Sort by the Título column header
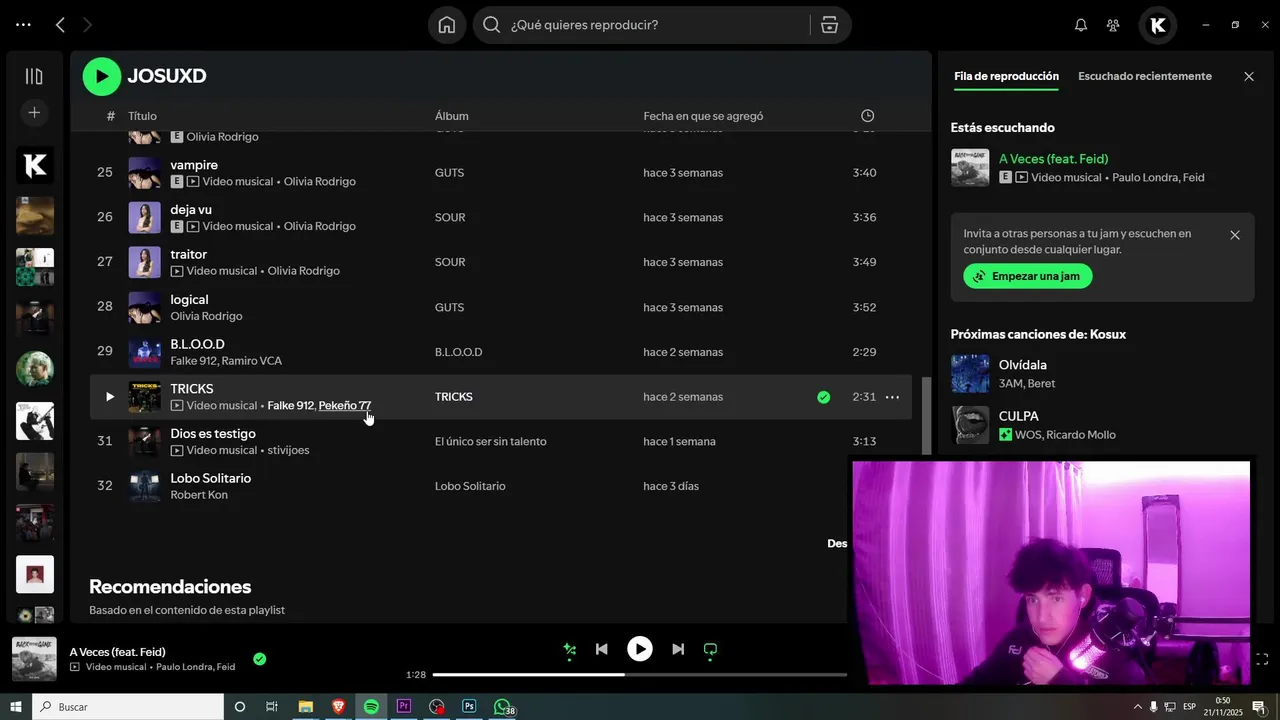 click(142, 116)
